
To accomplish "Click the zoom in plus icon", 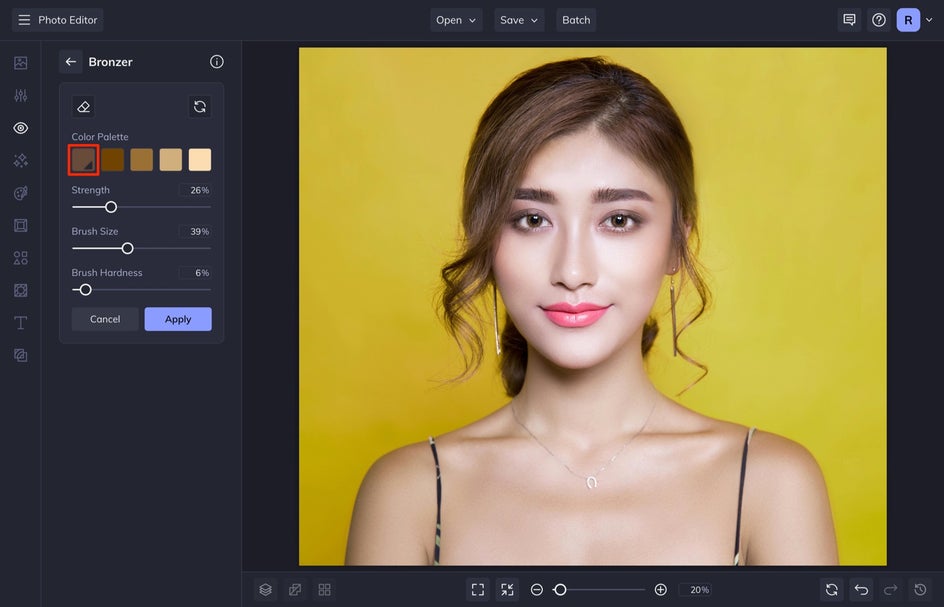I will [x=660, y=590].
